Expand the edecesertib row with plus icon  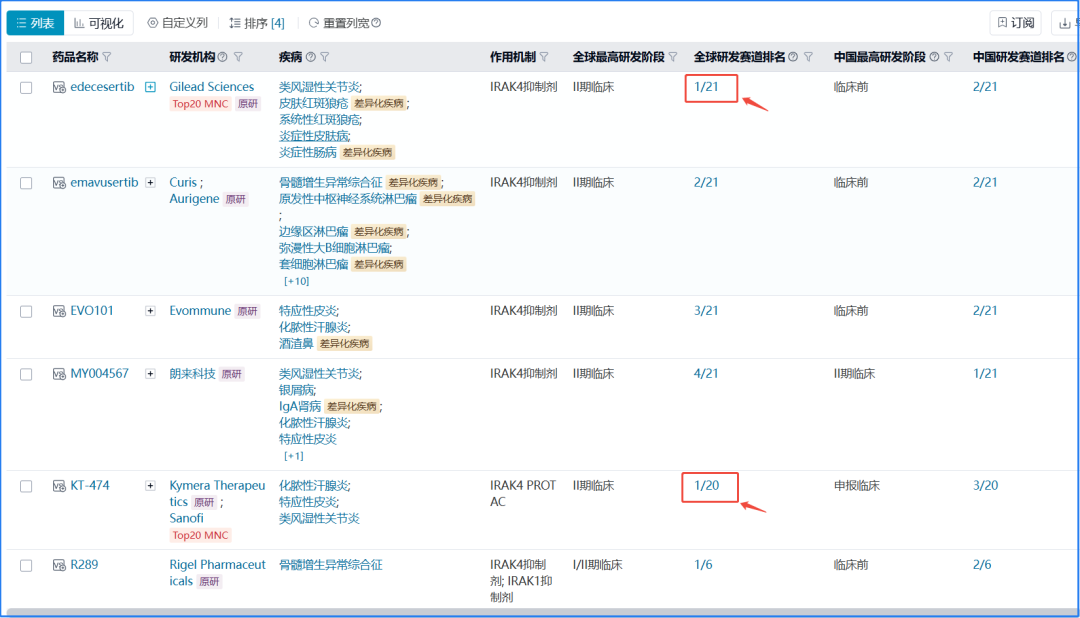click(x=150, y=87)
